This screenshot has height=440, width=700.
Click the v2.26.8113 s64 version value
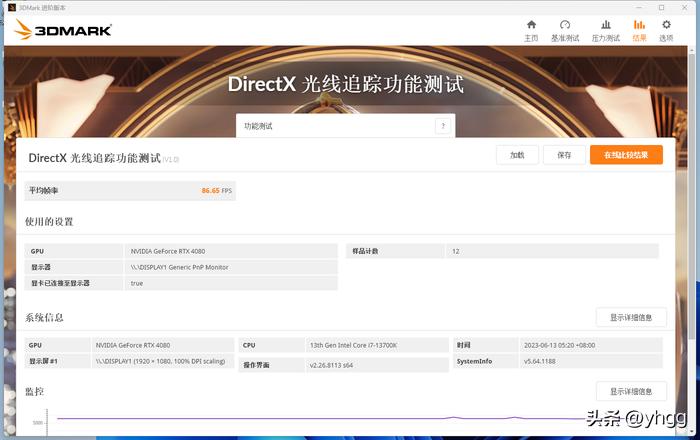[x=331, y=365]
